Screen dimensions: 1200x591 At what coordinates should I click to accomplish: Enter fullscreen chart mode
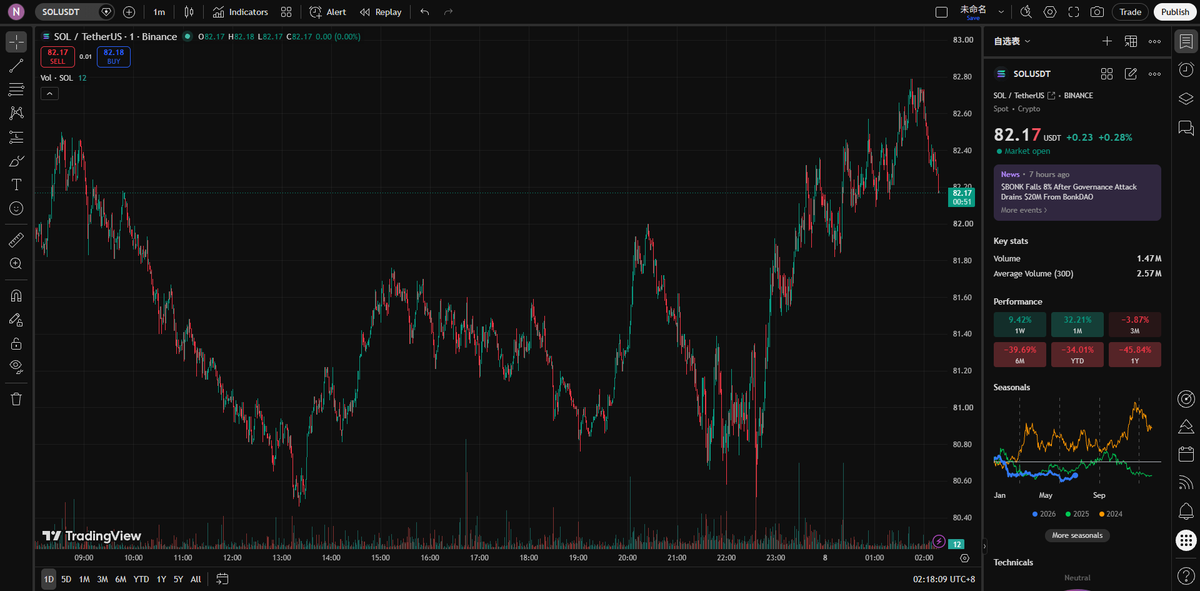(x=1074, y=12)
